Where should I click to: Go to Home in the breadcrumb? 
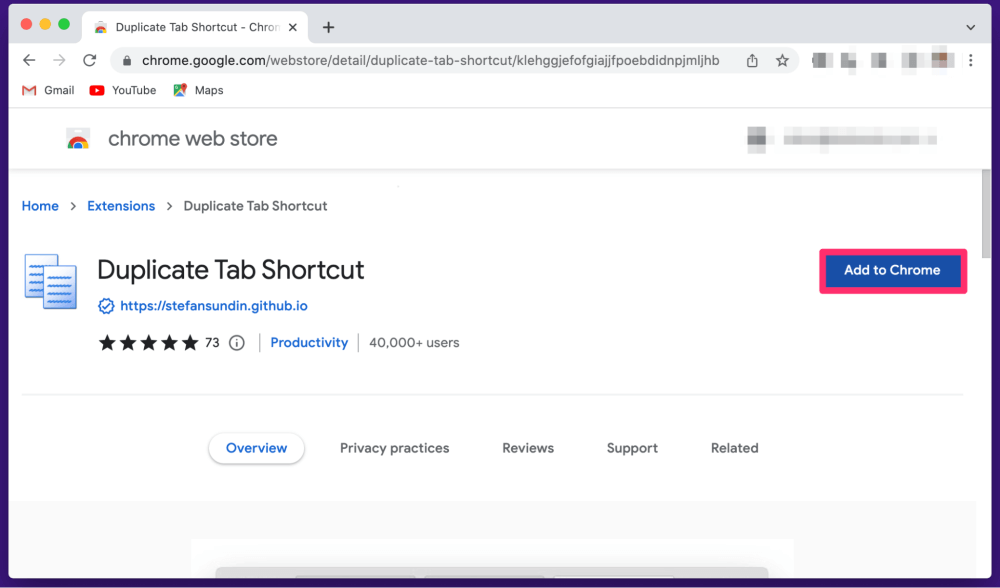[x=40, y=206]
